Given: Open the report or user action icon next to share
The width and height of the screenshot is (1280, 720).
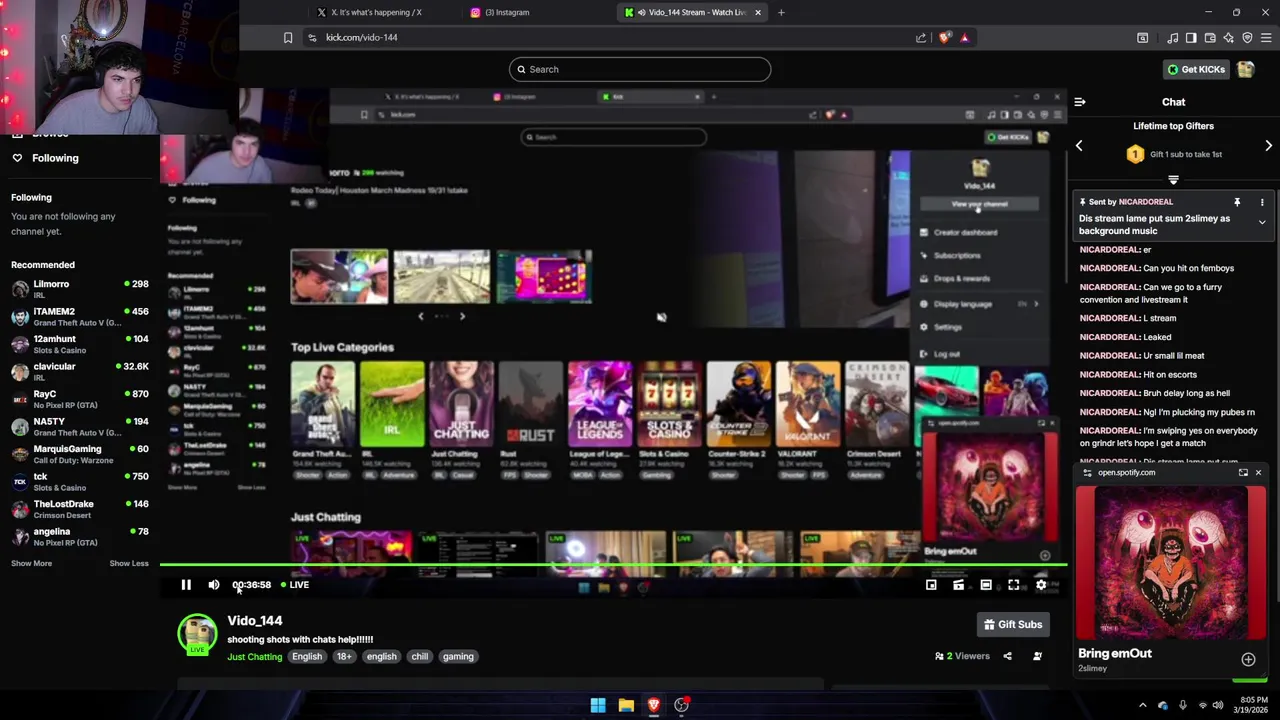Looking at the screenshot, I should [1037, 657].
